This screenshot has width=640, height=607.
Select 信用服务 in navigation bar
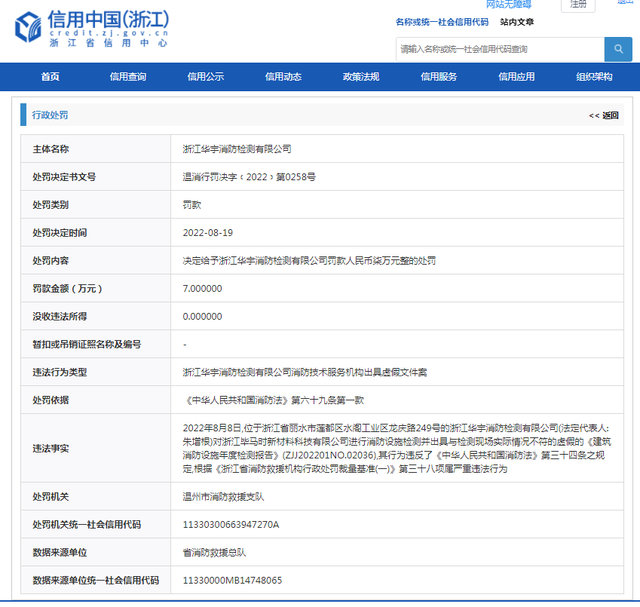439,77
